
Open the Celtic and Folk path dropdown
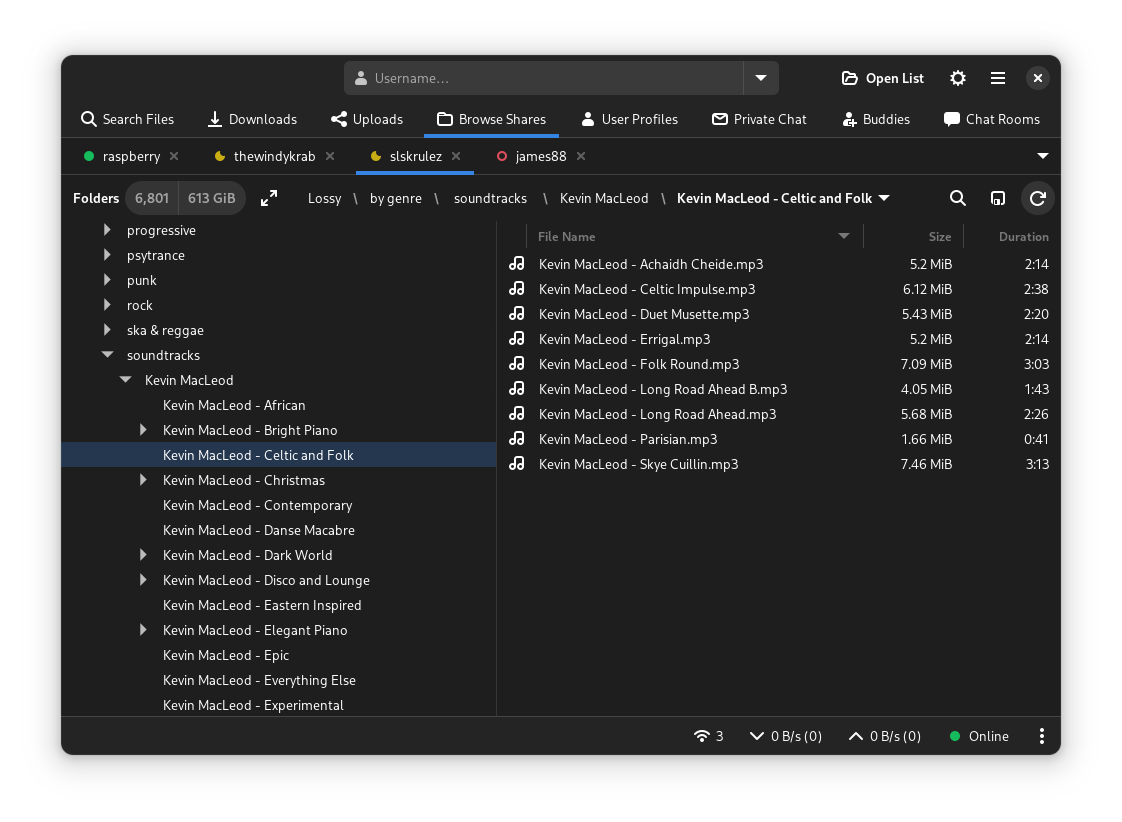pyautogui.click(x=884, y=198)
